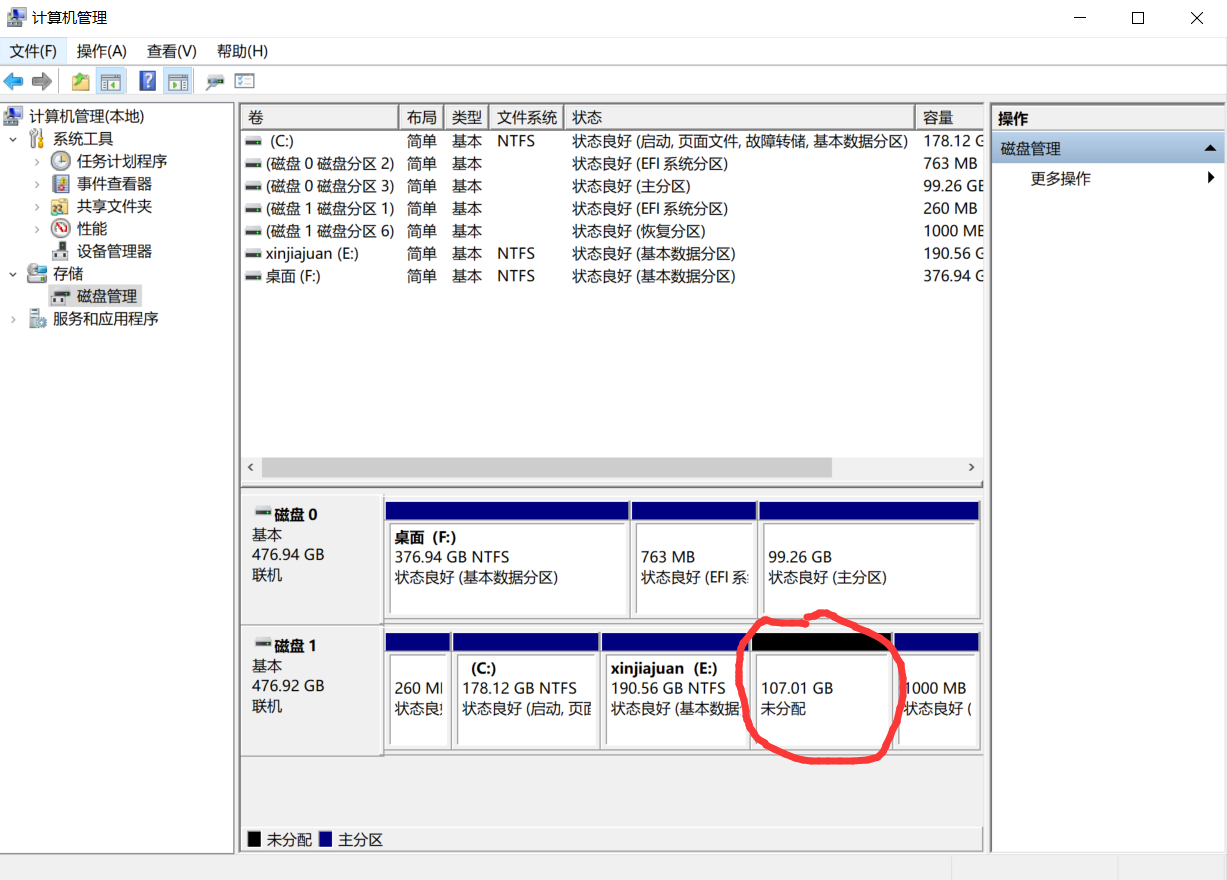
Task: Click the 服务和应用程序 server icon
Action: tap(37, 319)
